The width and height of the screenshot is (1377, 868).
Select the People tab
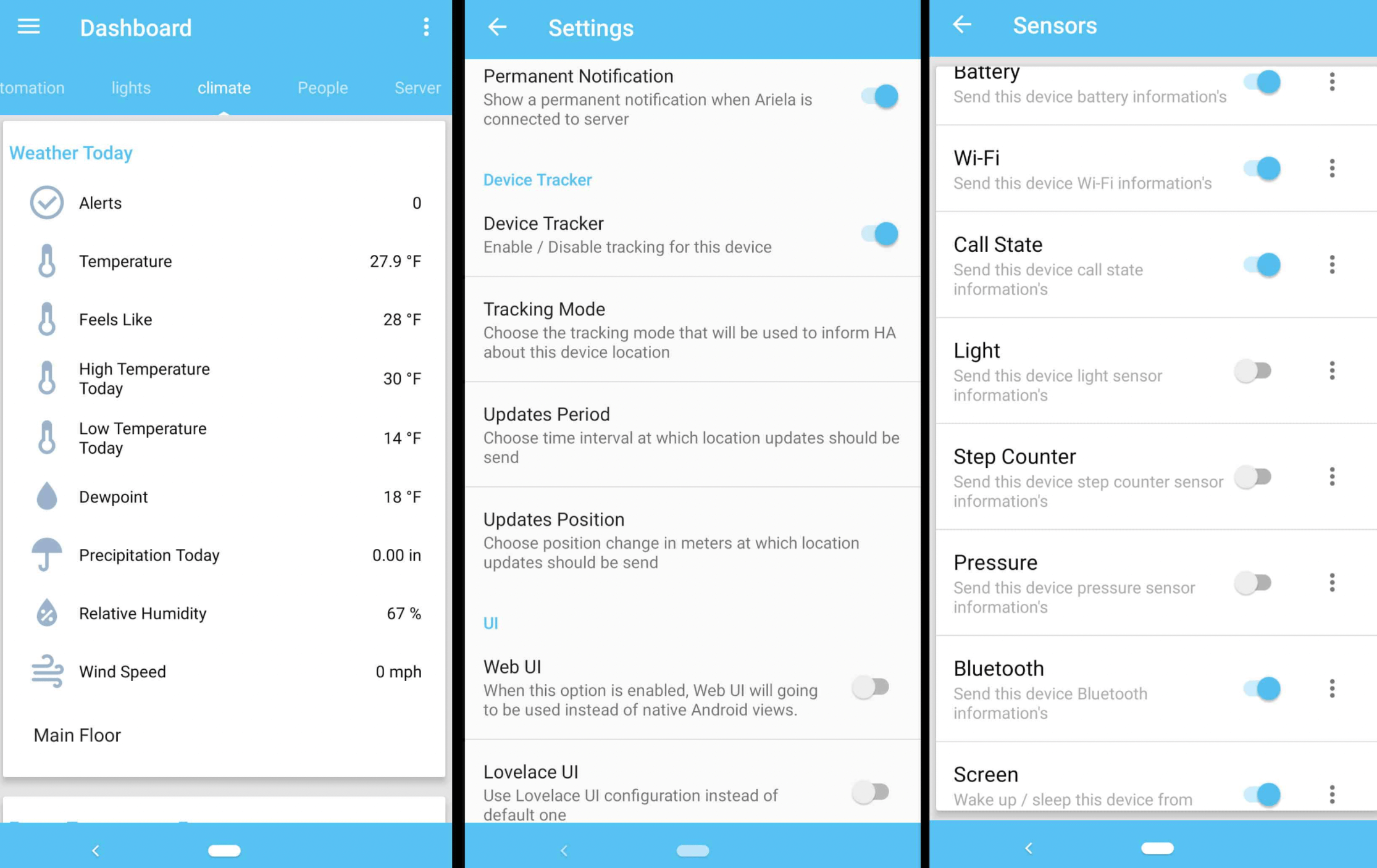(x=322, y=88)
